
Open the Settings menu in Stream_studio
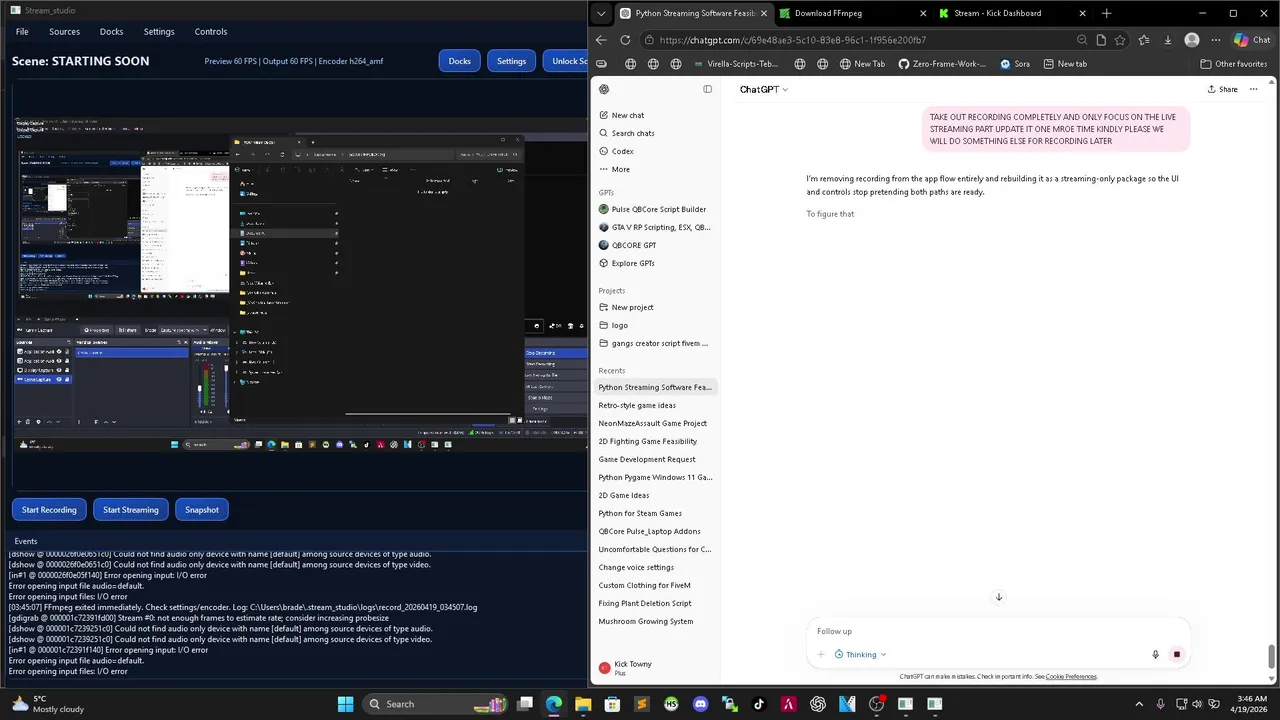tap(159, 32)
